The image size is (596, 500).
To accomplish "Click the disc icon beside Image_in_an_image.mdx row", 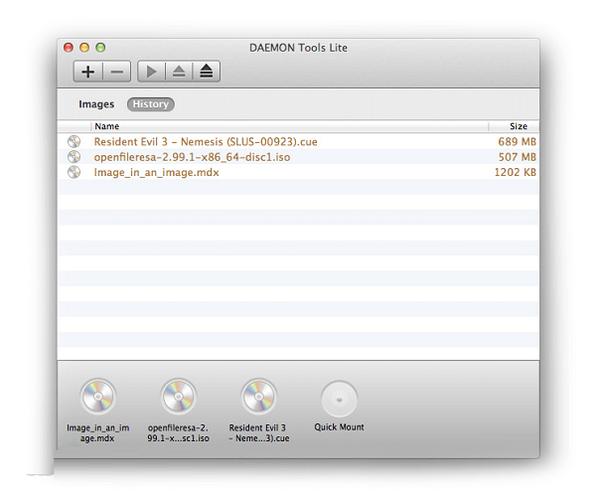I will click(x=74, y=172).
